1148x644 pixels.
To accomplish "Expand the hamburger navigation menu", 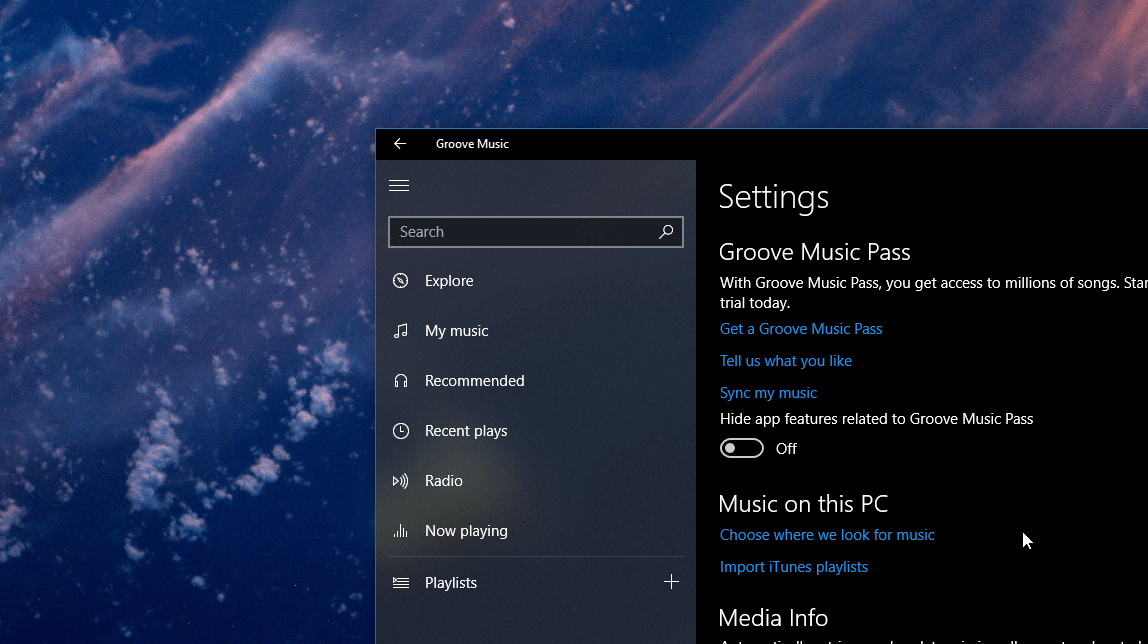I will pyautogui.click(x=399, y=185).
